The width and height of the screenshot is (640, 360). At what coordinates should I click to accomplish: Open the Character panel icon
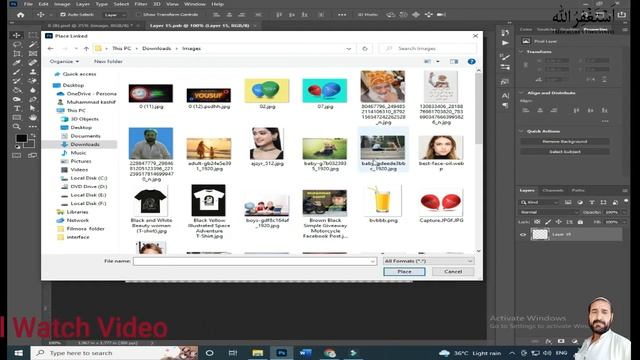pyautogui.click(x=505, y=96)
